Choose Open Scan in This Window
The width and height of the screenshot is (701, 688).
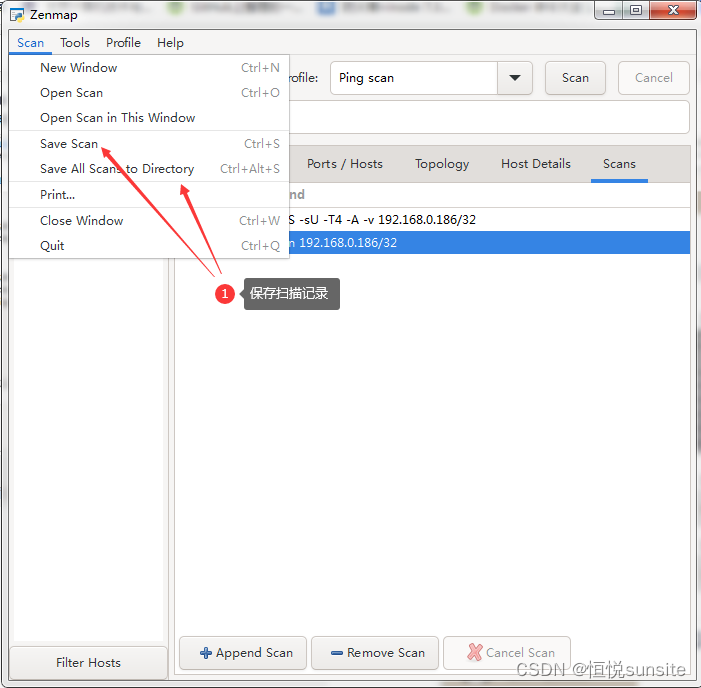click(x=149, y=118)
